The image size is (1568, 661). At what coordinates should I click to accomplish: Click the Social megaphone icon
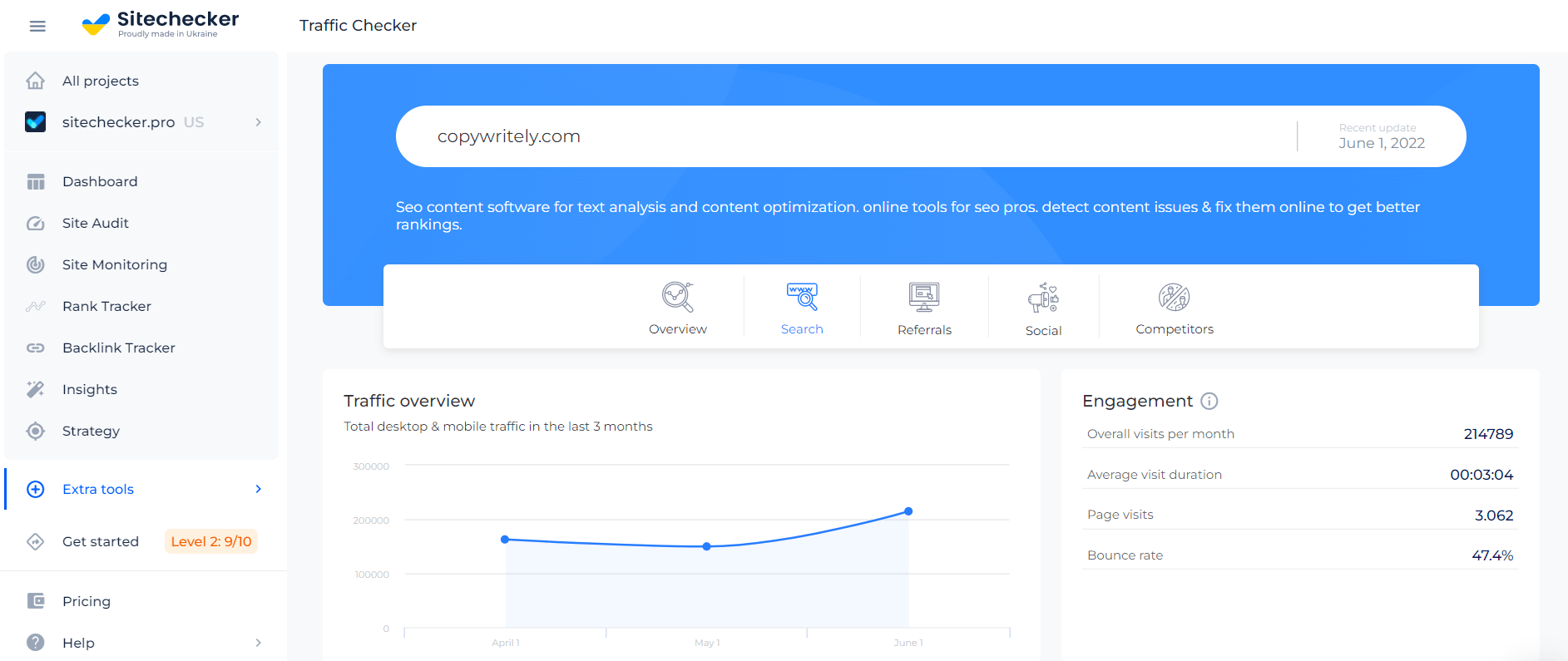(x=1043, y=298)
